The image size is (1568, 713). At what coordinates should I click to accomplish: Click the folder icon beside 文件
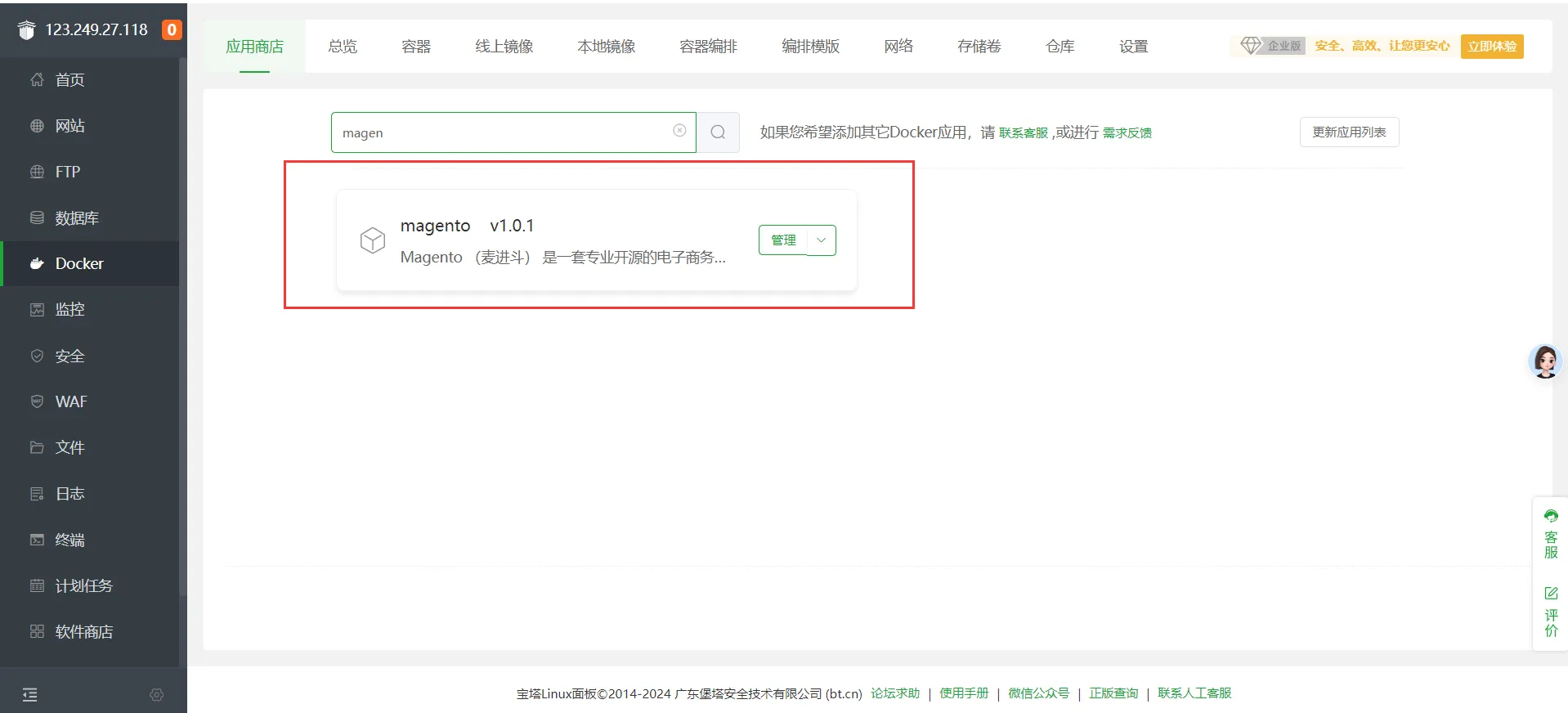37,447
